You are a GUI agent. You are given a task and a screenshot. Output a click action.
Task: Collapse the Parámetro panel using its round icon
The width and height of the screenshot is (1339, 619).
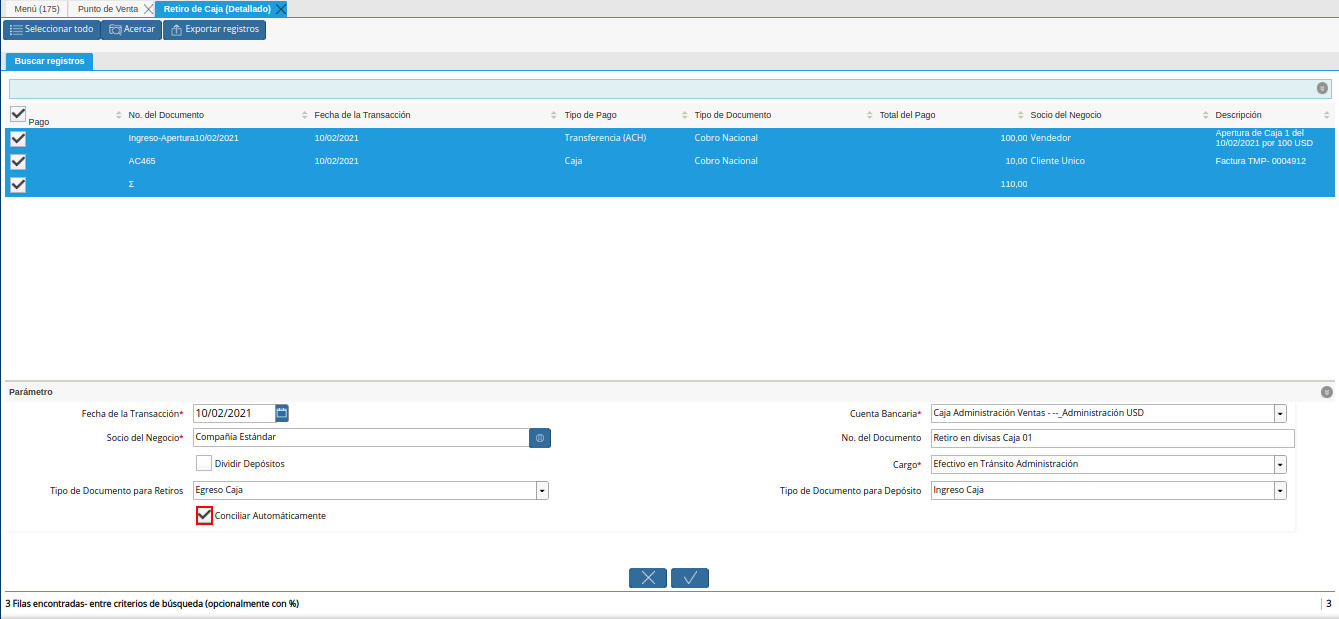pyautogui.click(x=1326, y=392)
